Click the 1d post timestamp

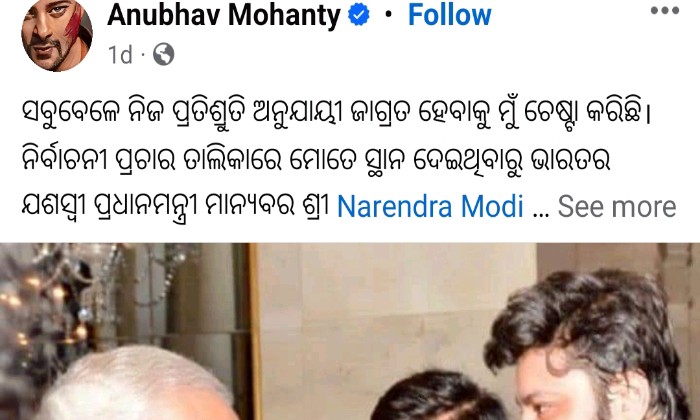[x=120, y=55]
